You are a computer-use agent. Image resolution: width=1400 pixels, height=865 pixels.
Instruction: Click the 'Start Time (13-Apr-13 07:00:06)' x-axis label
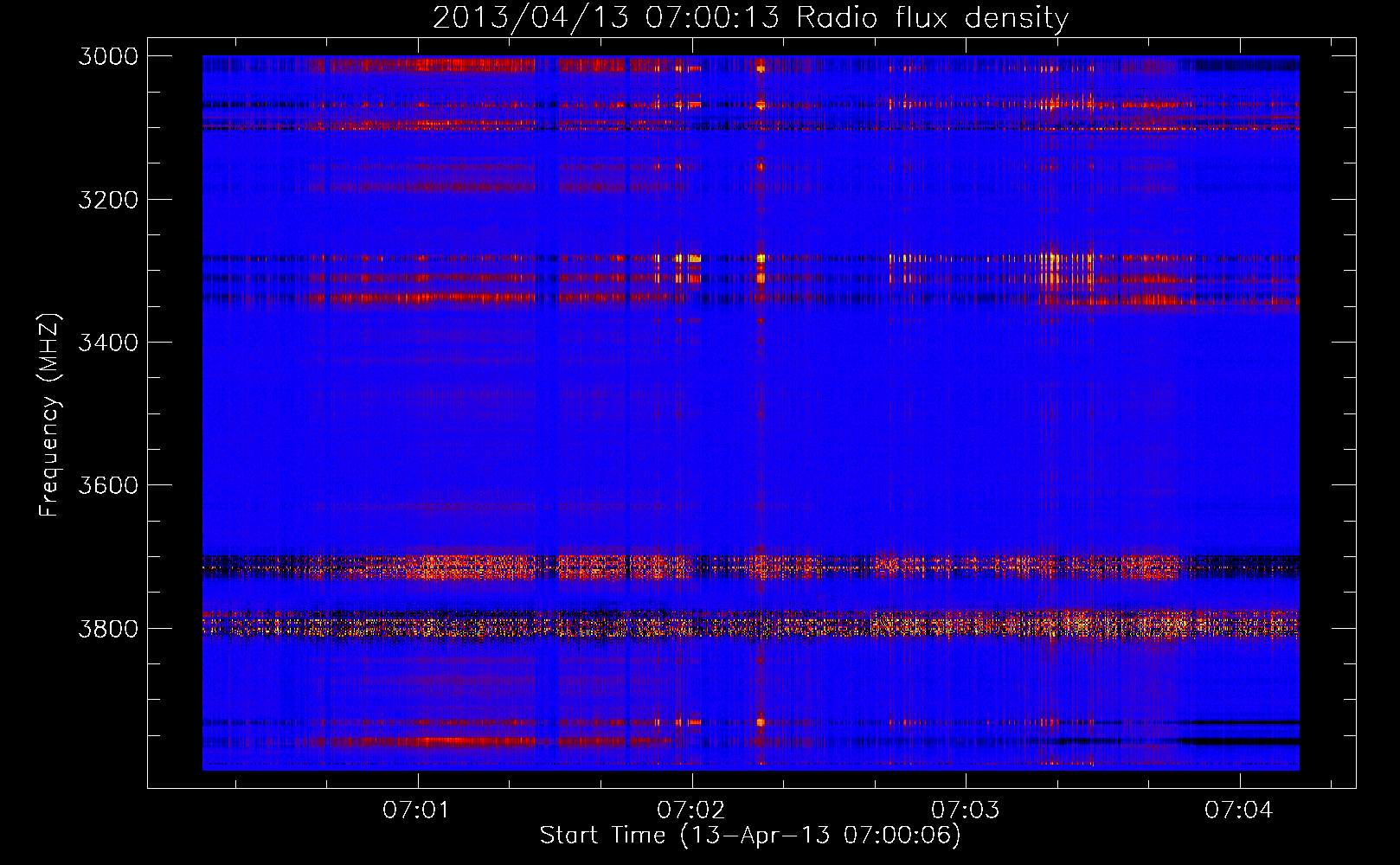750,836
